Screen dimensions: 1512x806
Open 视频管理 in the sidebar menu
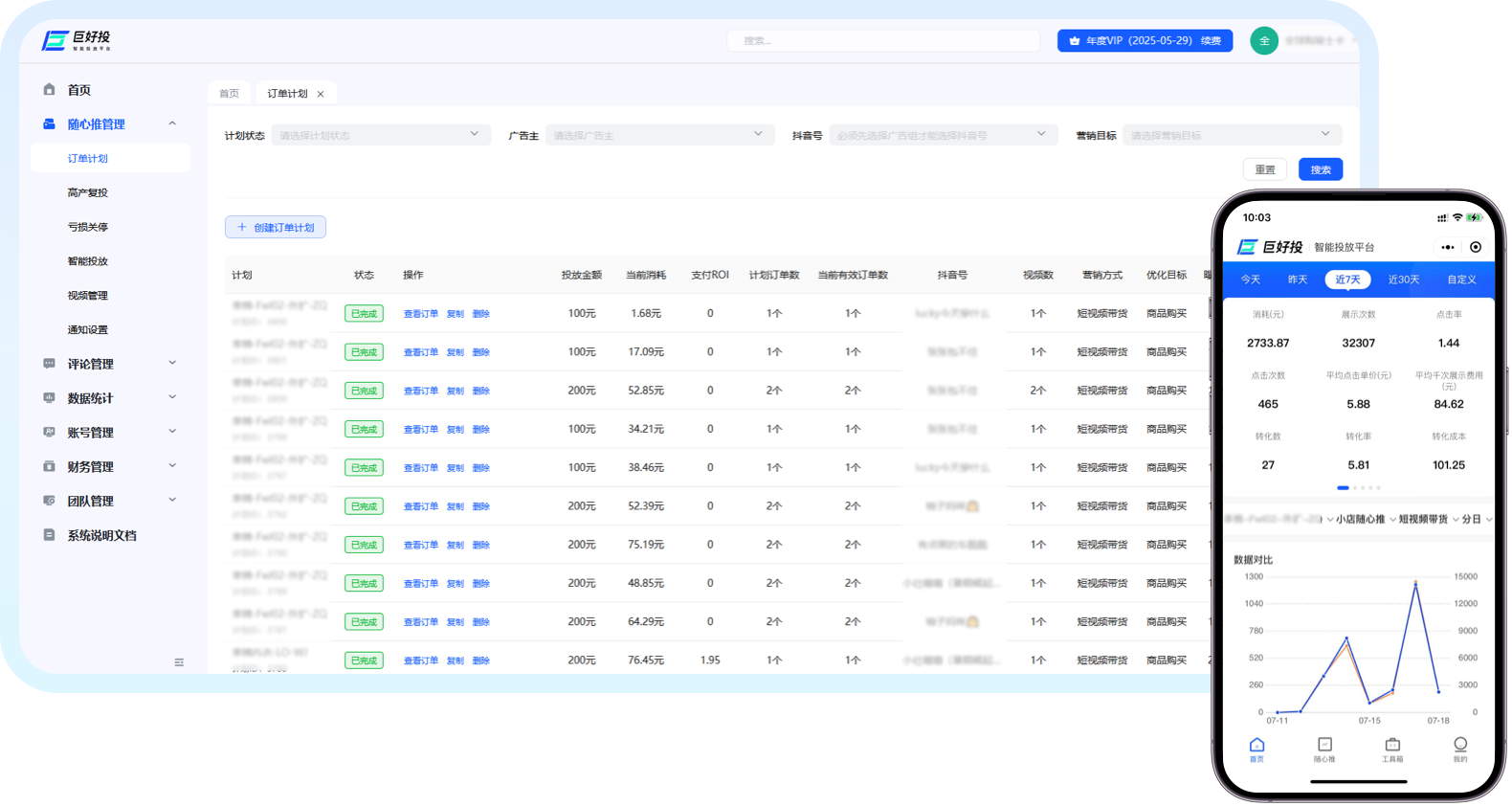[88, 296]
